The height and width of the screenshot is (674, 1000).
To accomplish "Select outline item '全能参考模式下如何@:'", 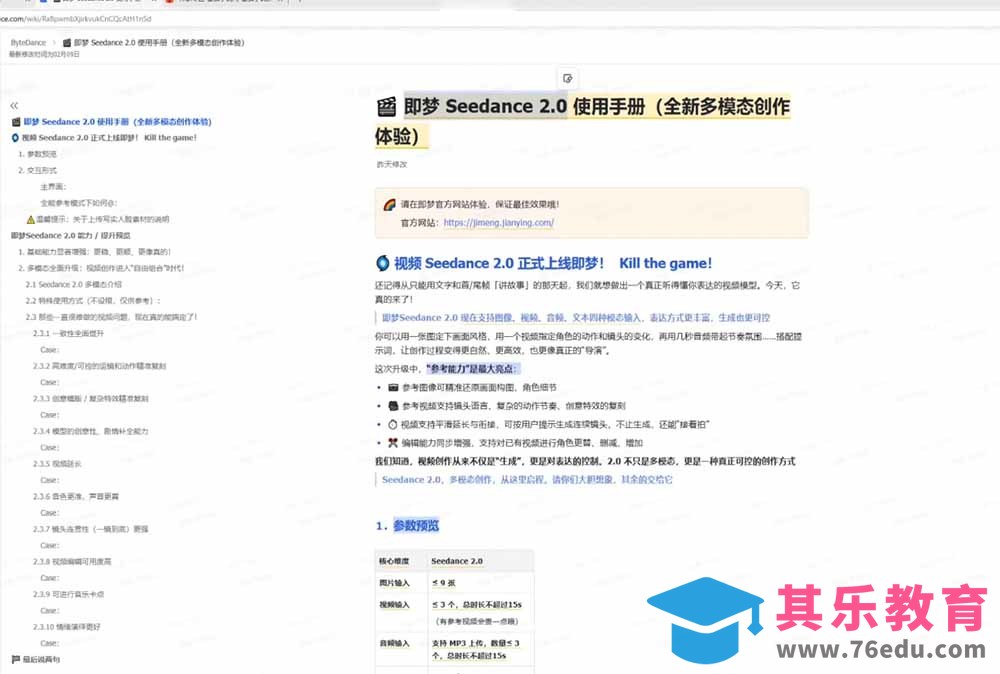I will coord(78,203).
